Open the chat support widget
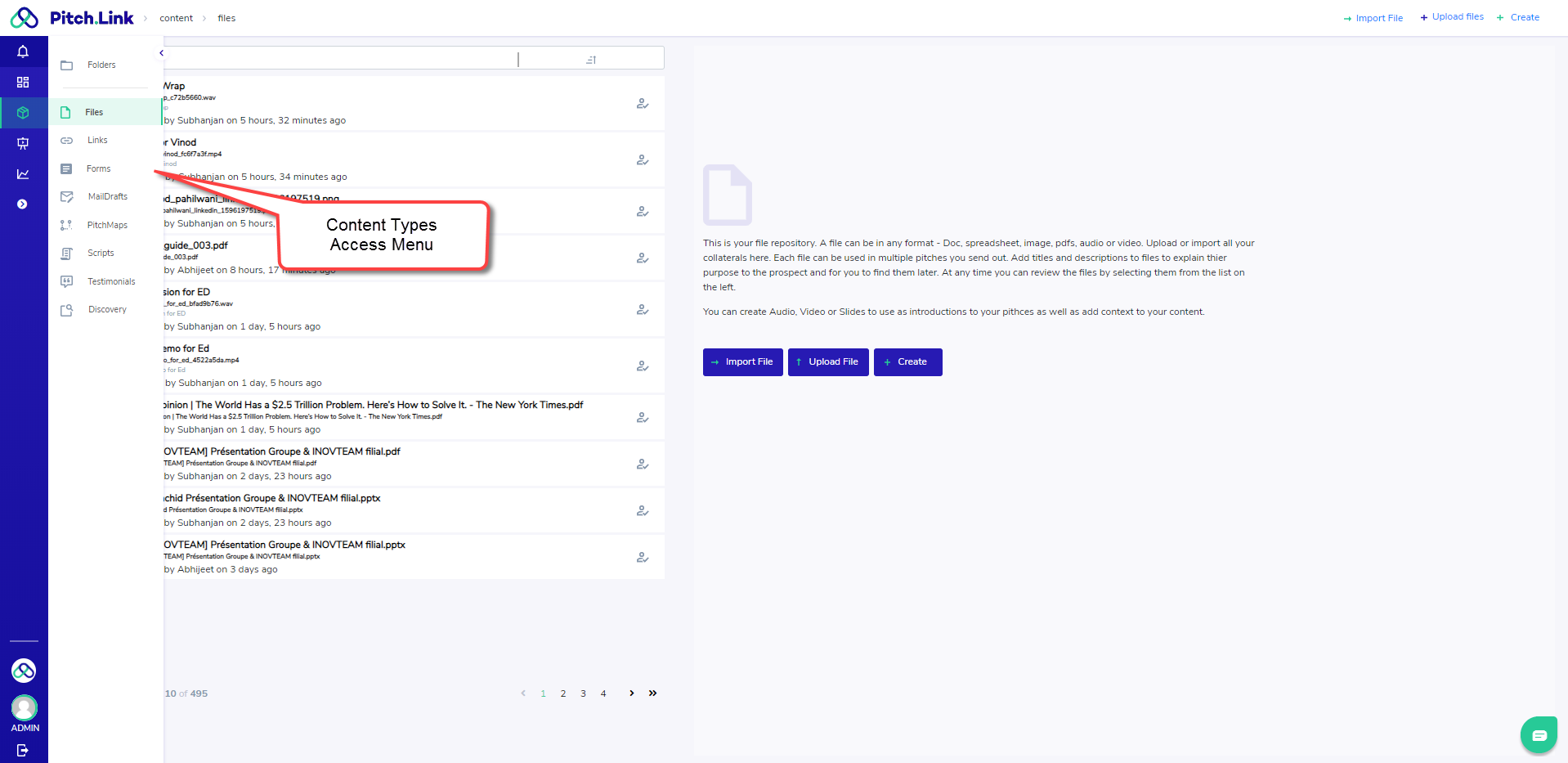Viewport: 1568px width, 763px height. [x=1539, y=735]
